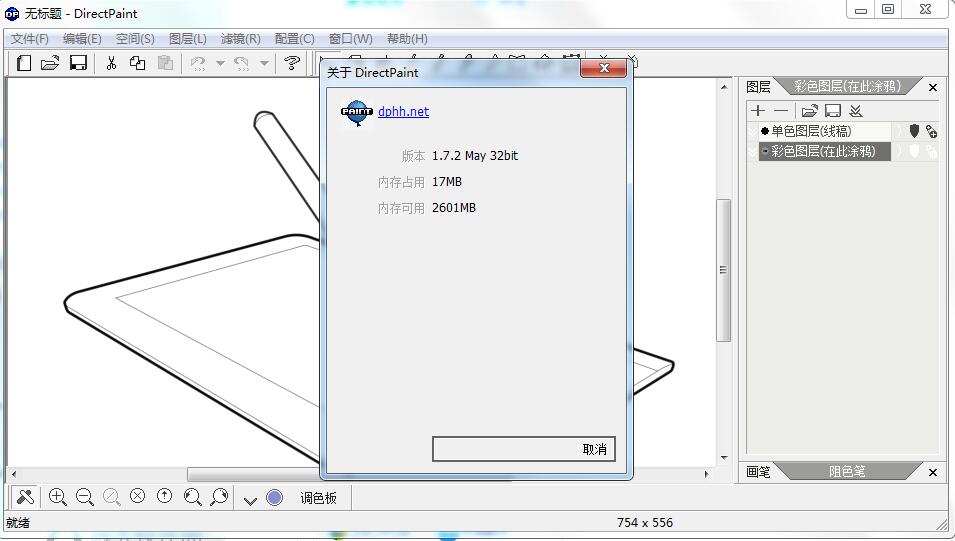Open the 窗口(W) menu

351,39
